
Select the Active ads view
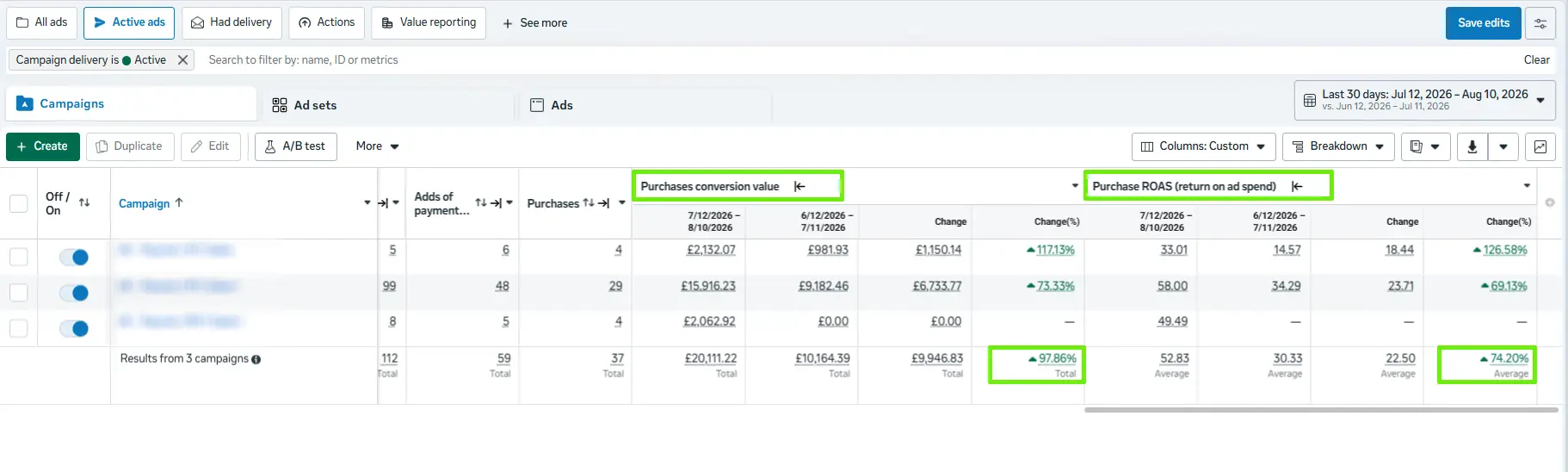(129, 22)
